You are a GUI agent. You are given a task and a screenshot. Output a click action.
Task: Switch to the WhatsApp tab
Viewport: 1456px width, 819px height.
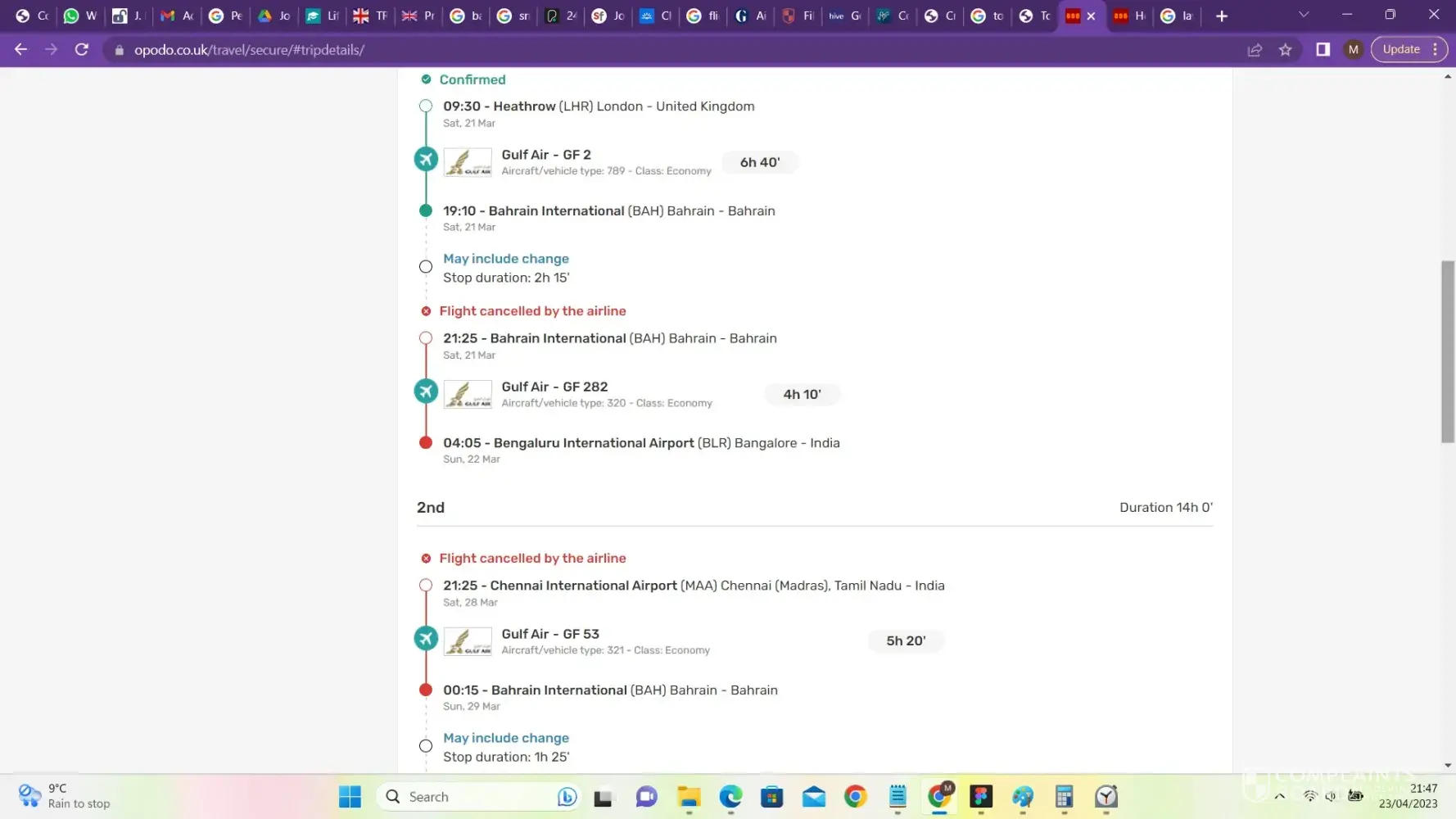coord(80,16)
